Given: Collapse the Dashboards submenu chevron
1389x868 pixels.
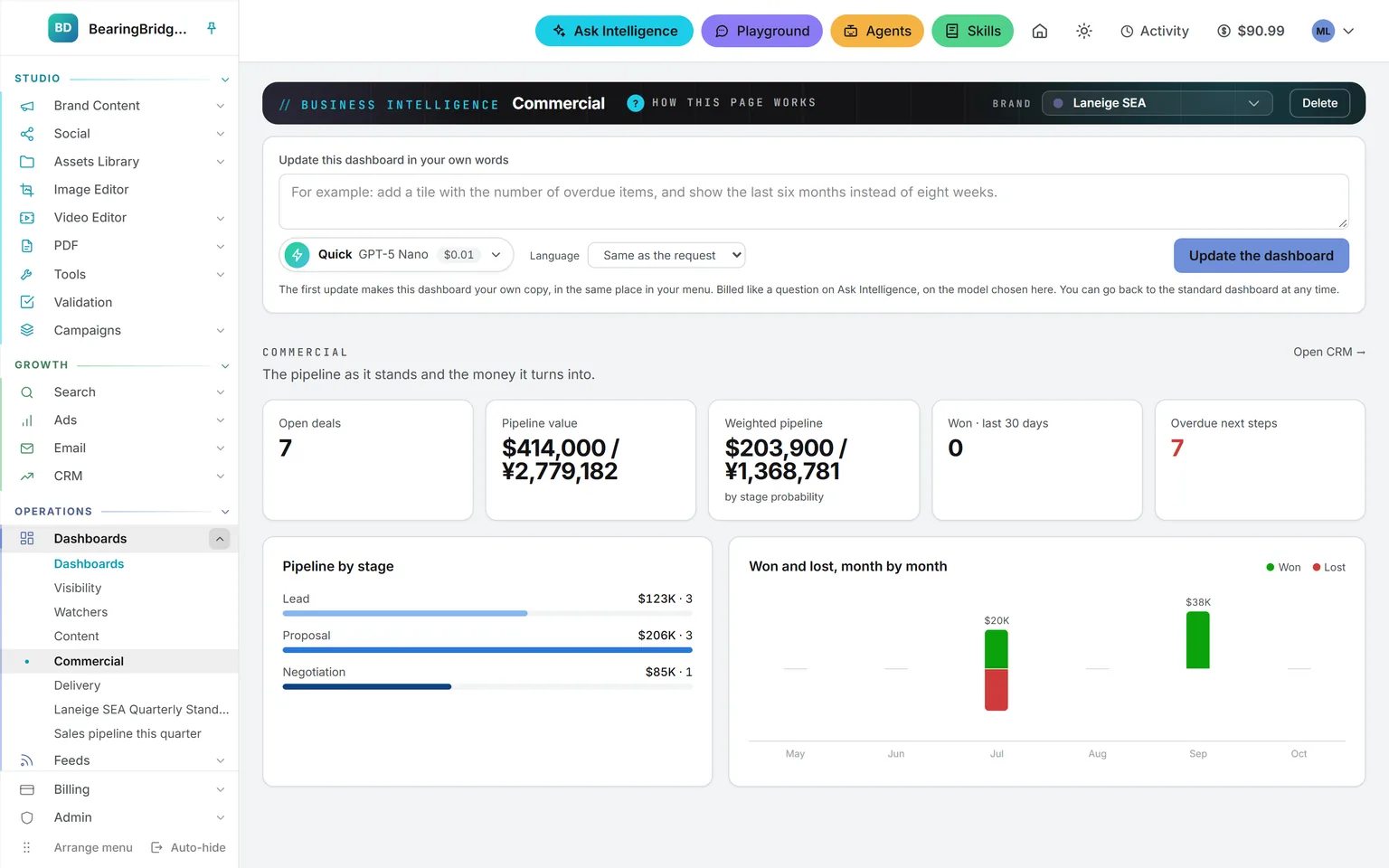Looking at the screenshot, I should pyautogui.click(x=220, y=539).
